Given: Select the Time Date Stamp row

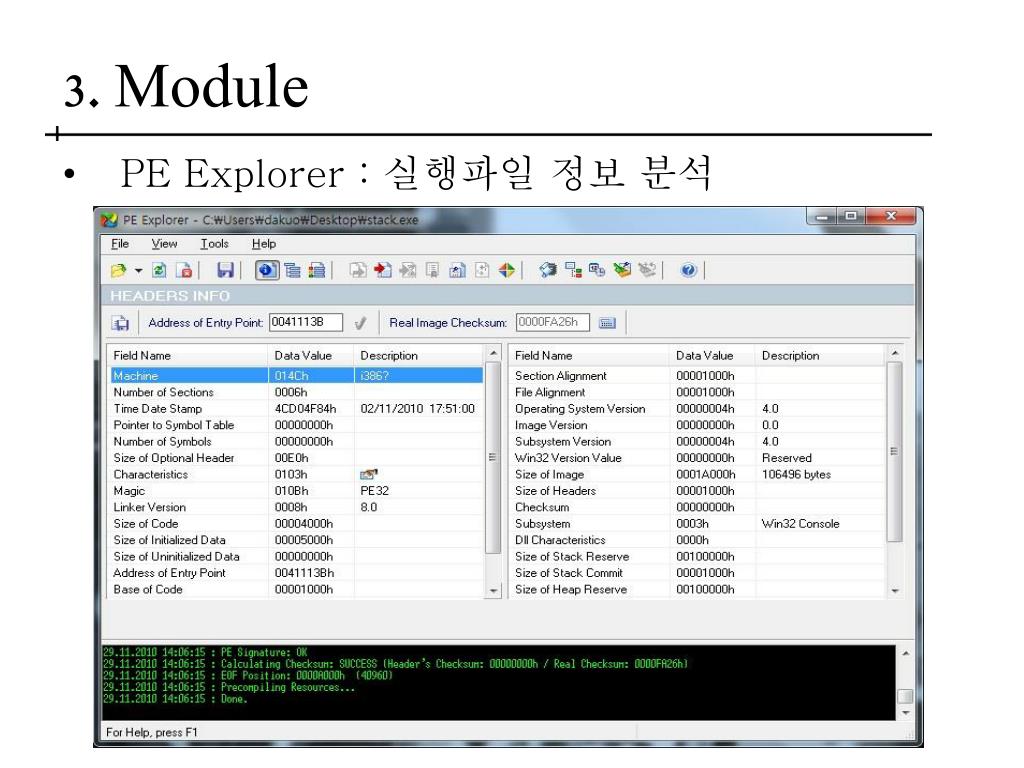Looking at the screenshot, I should click(297, 408).
